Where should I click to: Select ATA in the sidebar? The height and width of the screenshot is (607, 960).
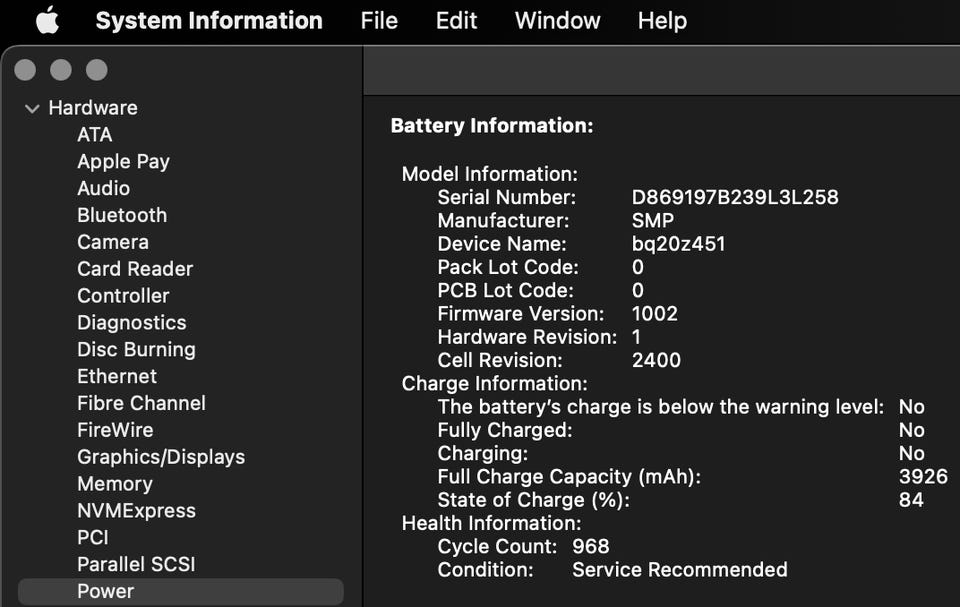click(95, 134)
